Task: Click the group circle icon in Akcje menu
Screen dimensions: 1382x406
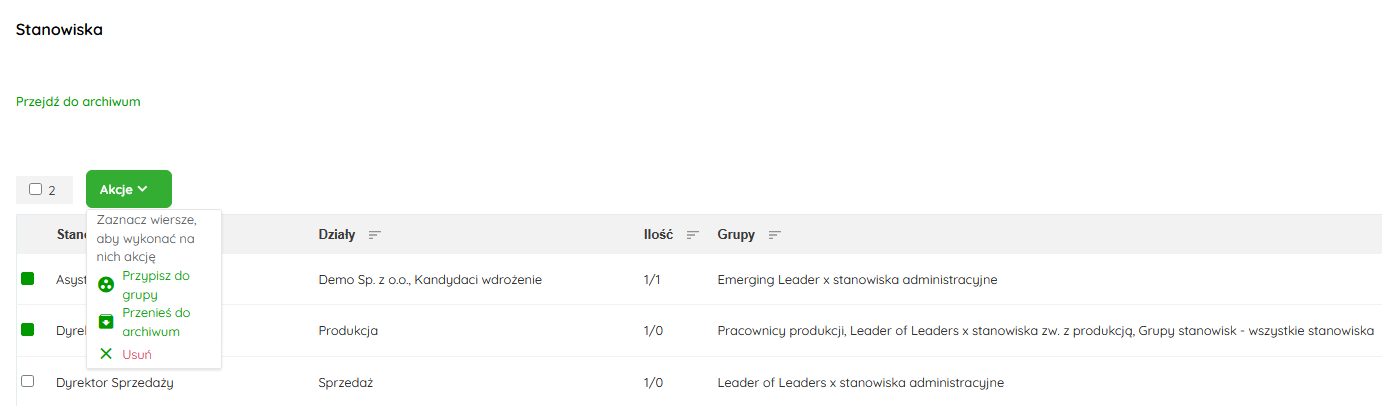Action: [x=106, y=285]
